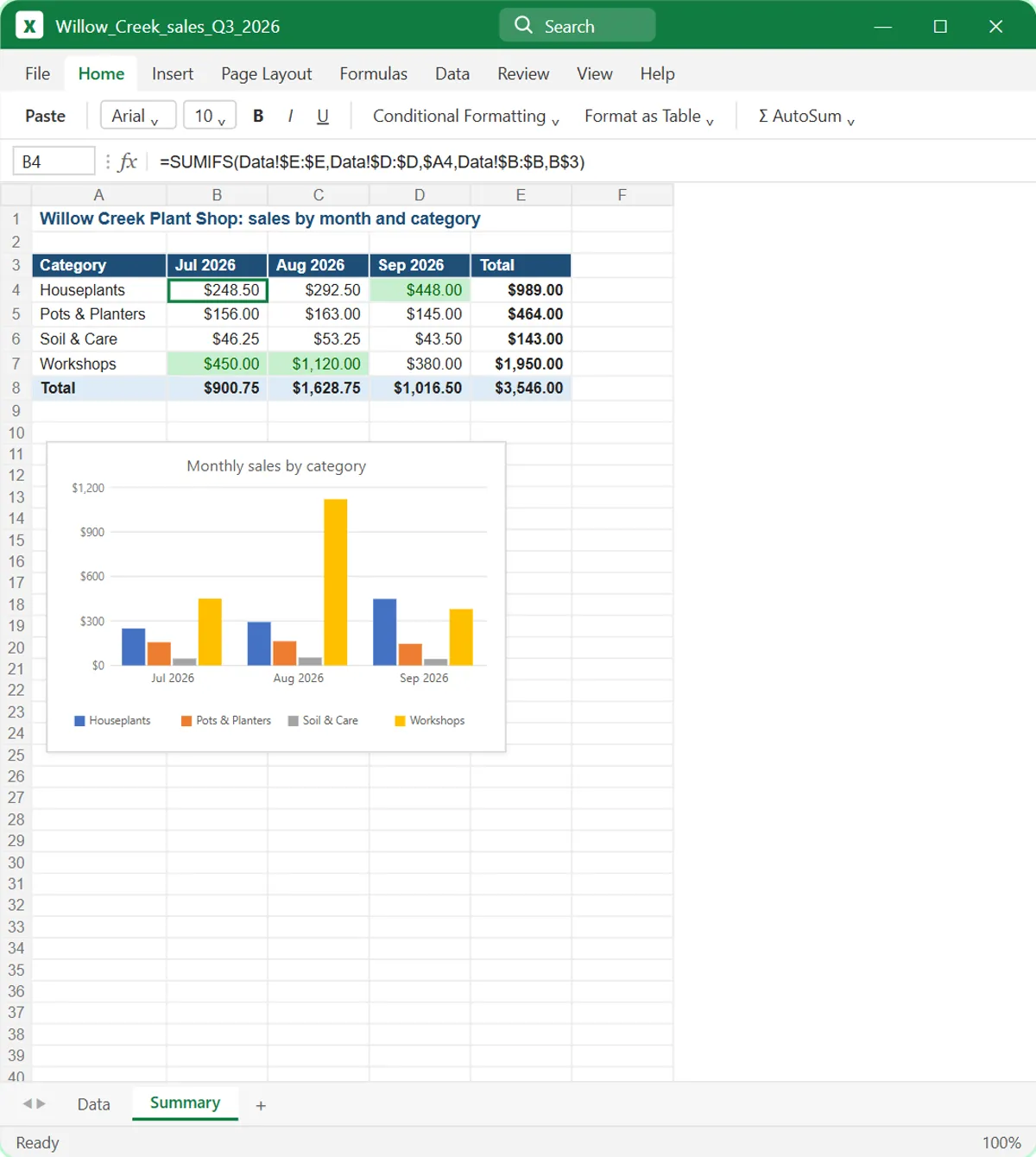The image size is (1036, 1157).
Task: Select cell with $1,628.75
Action: tap(319, 388)
